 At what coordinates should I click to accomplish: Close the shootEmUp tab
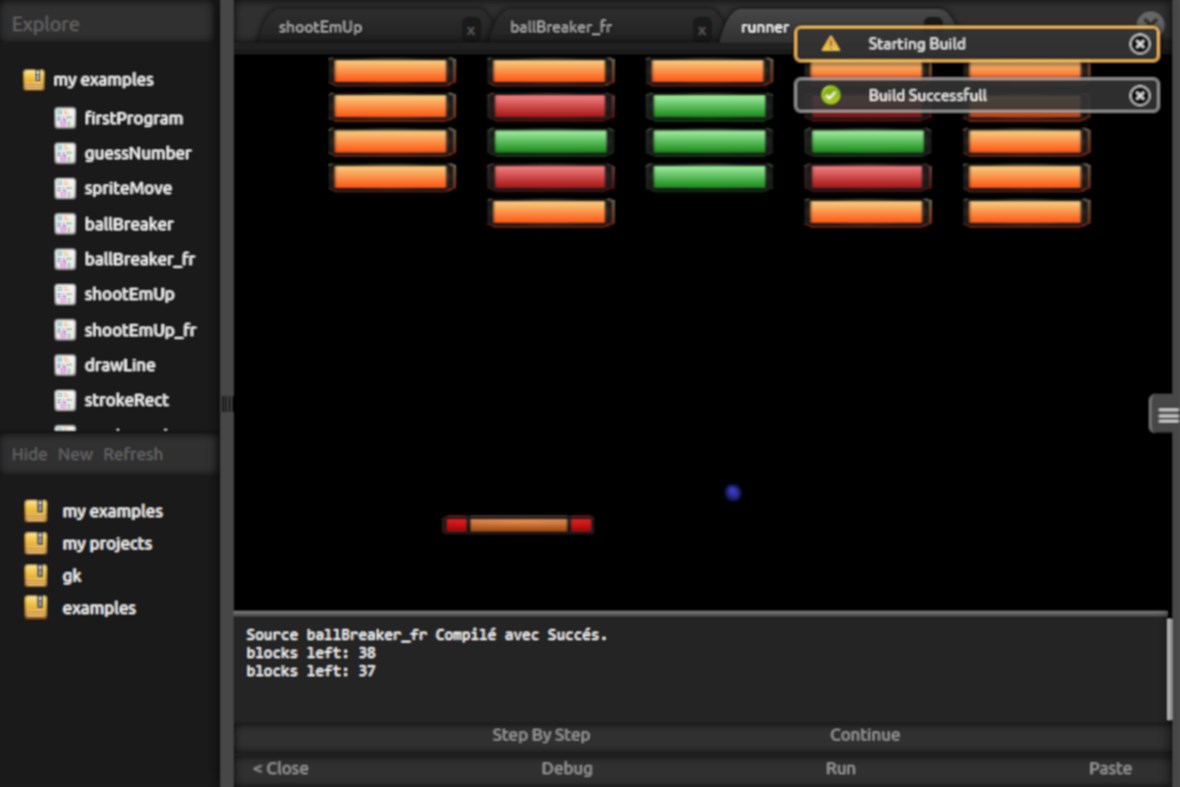[x=470, y=31]
